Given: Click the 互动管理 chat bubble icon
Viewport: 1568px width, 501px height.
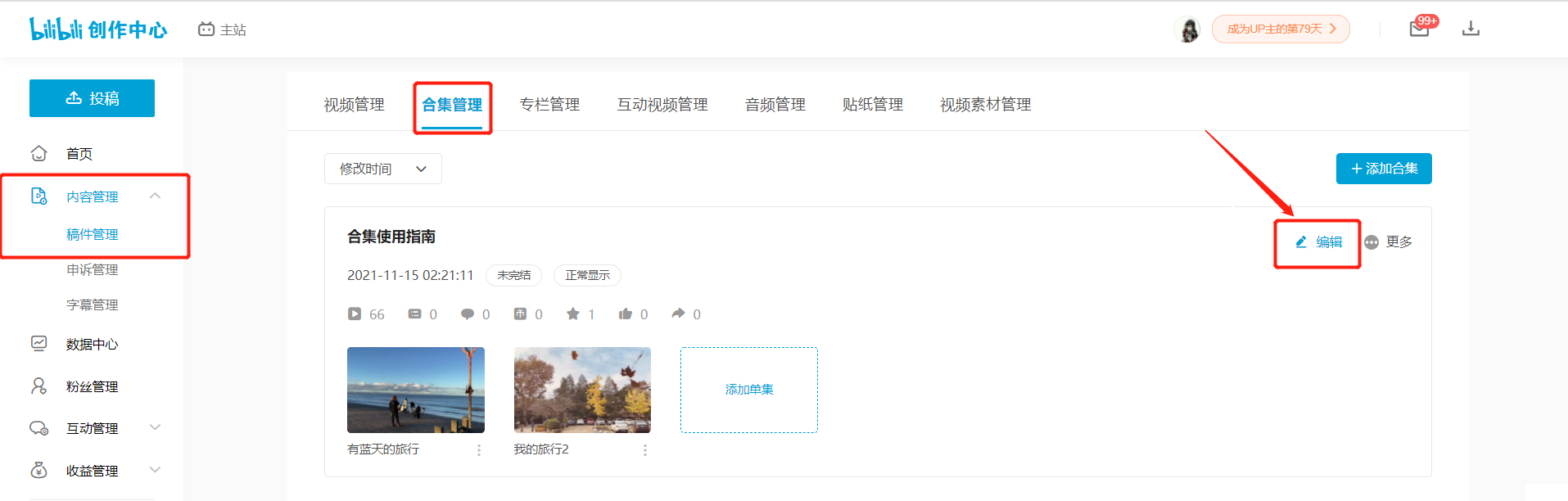Looking at the screenshot, I should 38,428.
